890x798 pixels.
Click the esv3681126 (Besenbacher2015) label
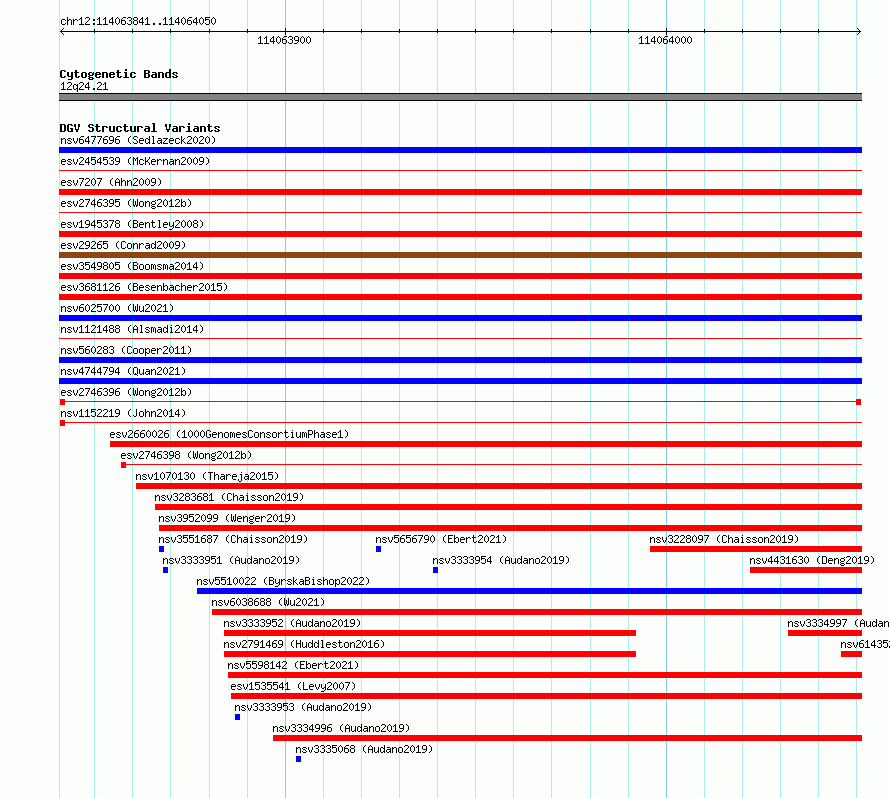pyautogui.click(x=144, y=287)
